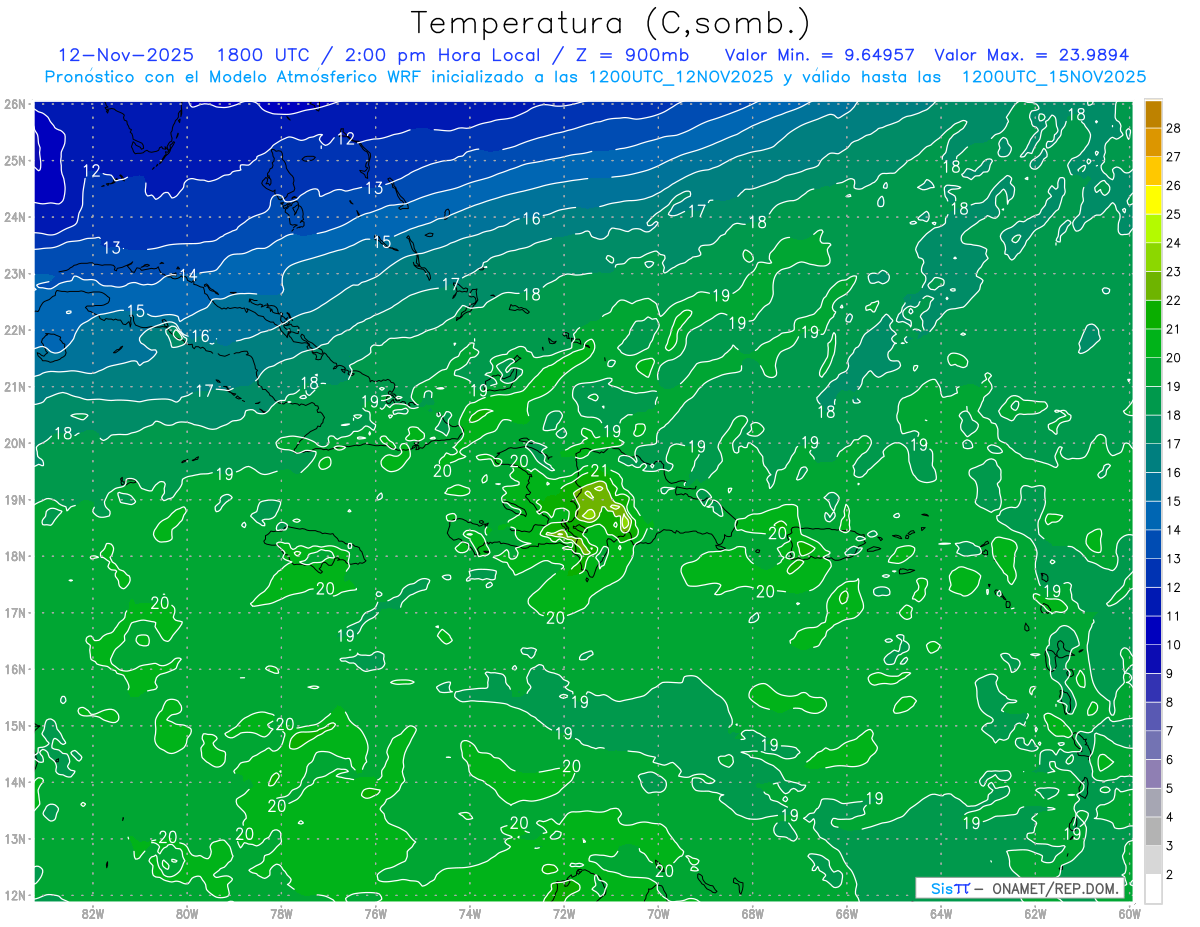Click the 17N latitude axis label
Image resolution: width=1200 pixels, height=927 pixels.
(15, 613)
